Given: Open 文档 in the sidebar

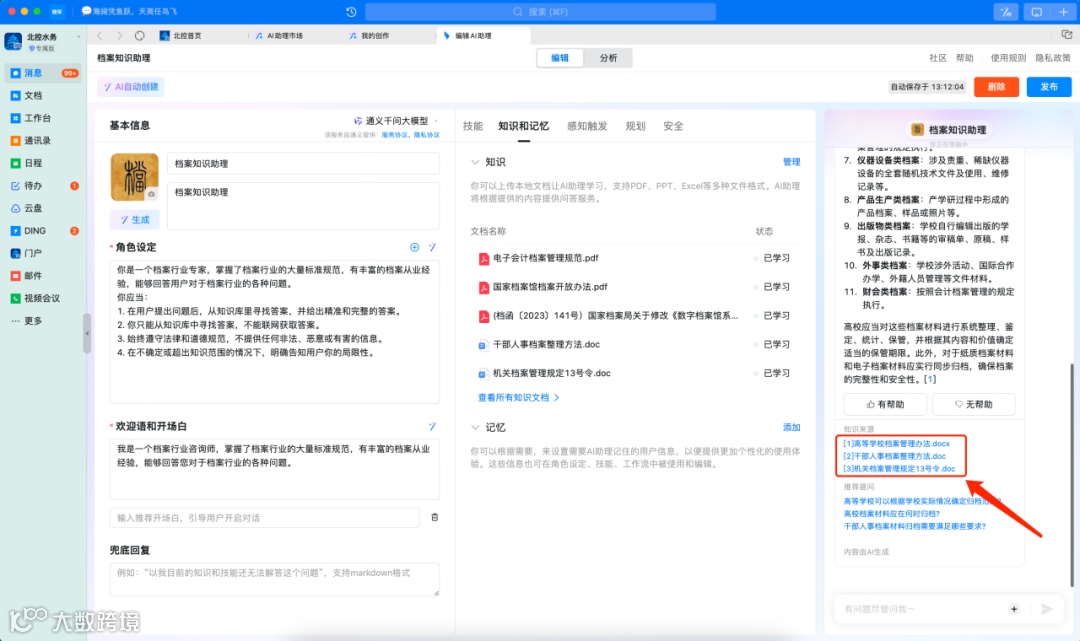Looking at the screenshot, I should click(28, 96).
